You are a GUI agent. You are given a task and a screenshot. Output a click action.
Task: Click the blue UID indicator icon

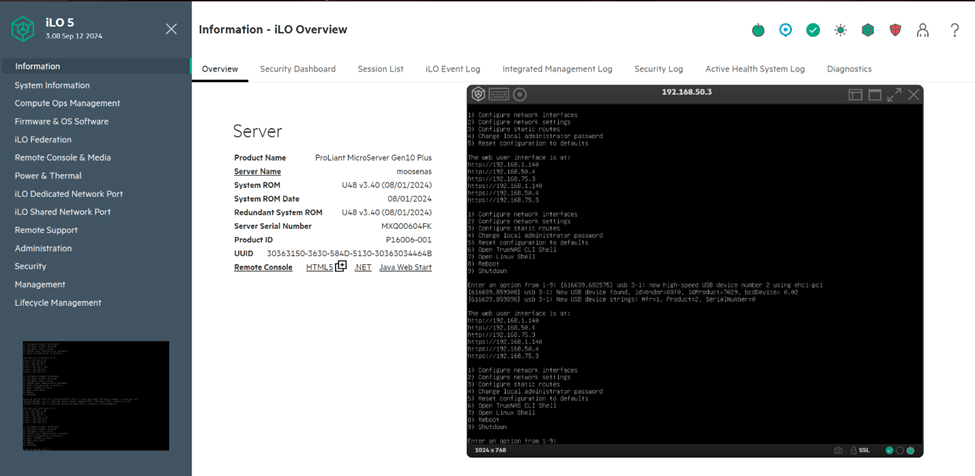(x=785, y=30)
